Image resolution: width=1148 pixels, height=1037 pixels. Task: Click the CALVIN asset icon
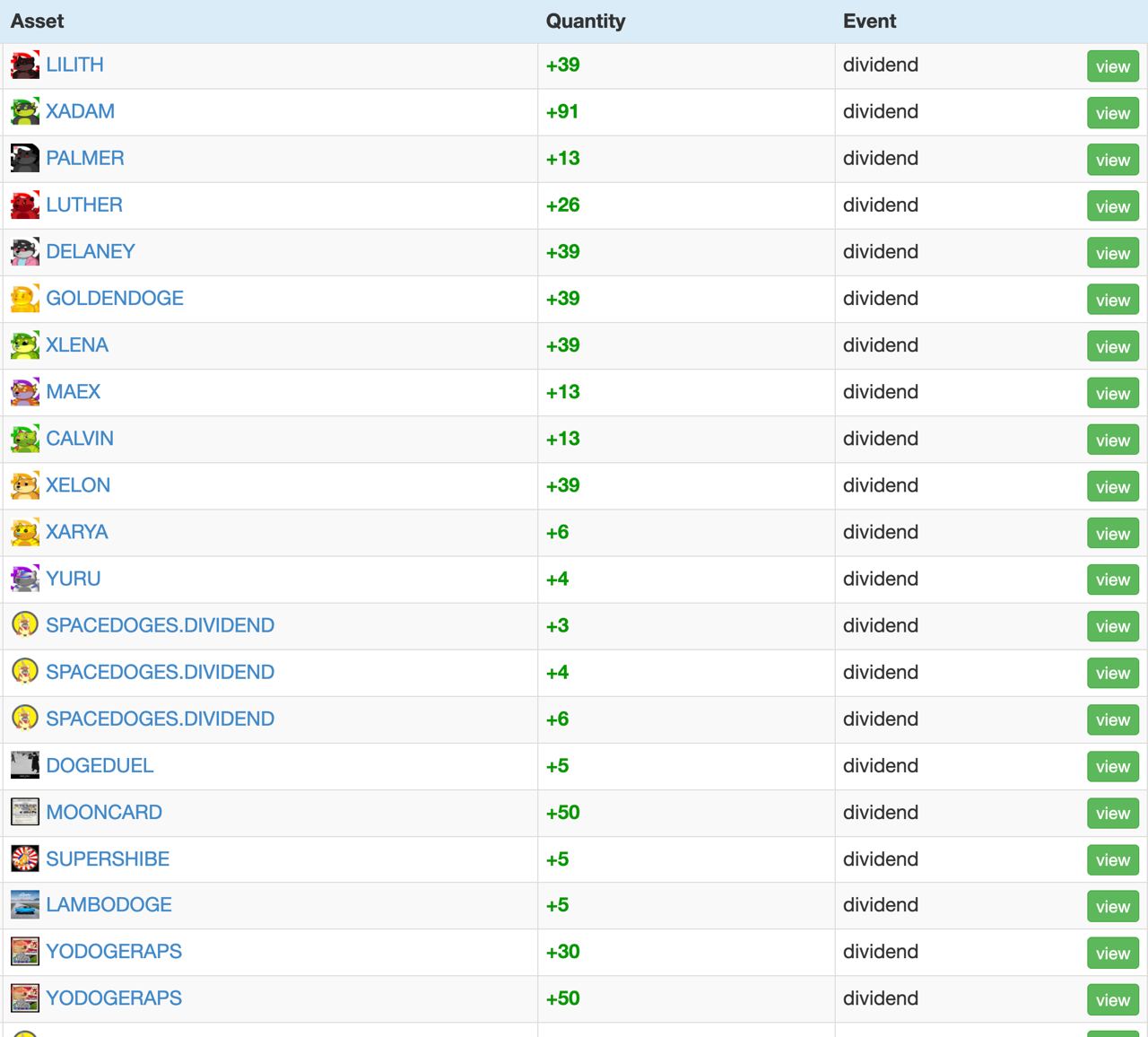coord(25,439)
